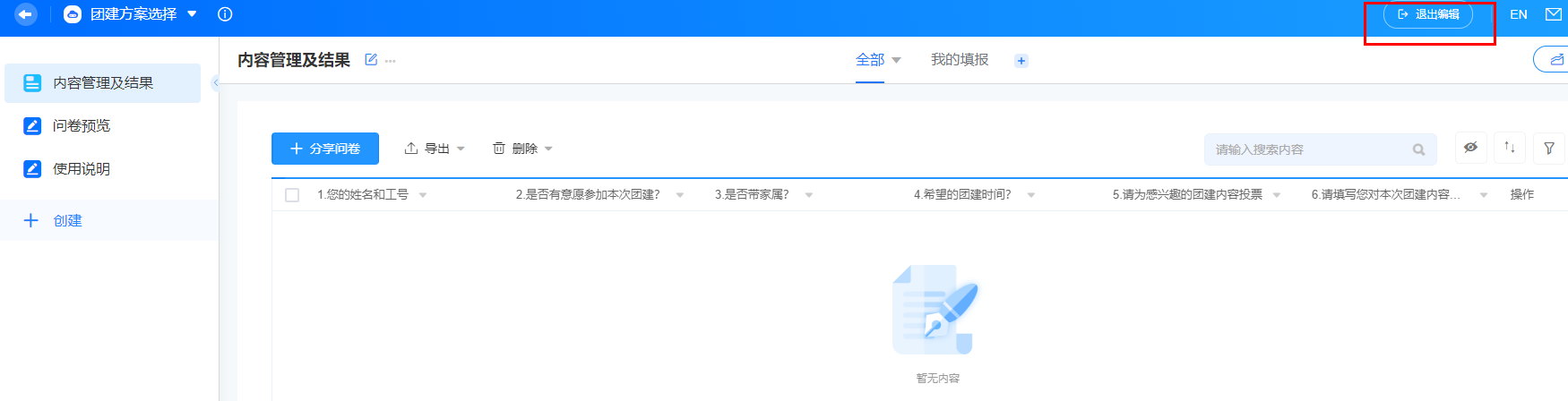Select 问卷预览 in the sidebar
The height and width of the screenshot is (401, 1568).
[x=81, y=126]
